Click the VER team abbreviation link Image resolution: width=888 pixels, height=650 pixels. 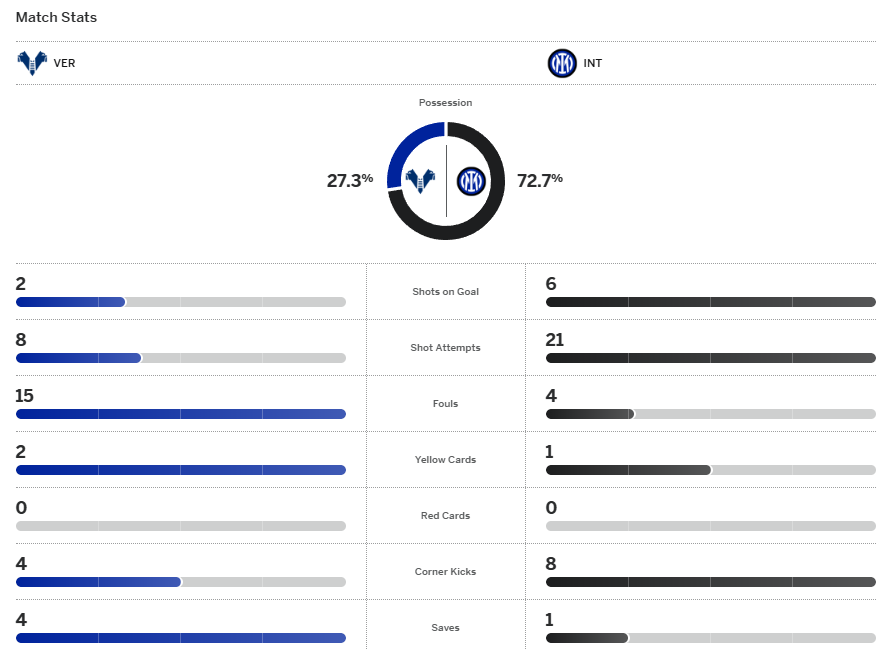coord(64,64)
